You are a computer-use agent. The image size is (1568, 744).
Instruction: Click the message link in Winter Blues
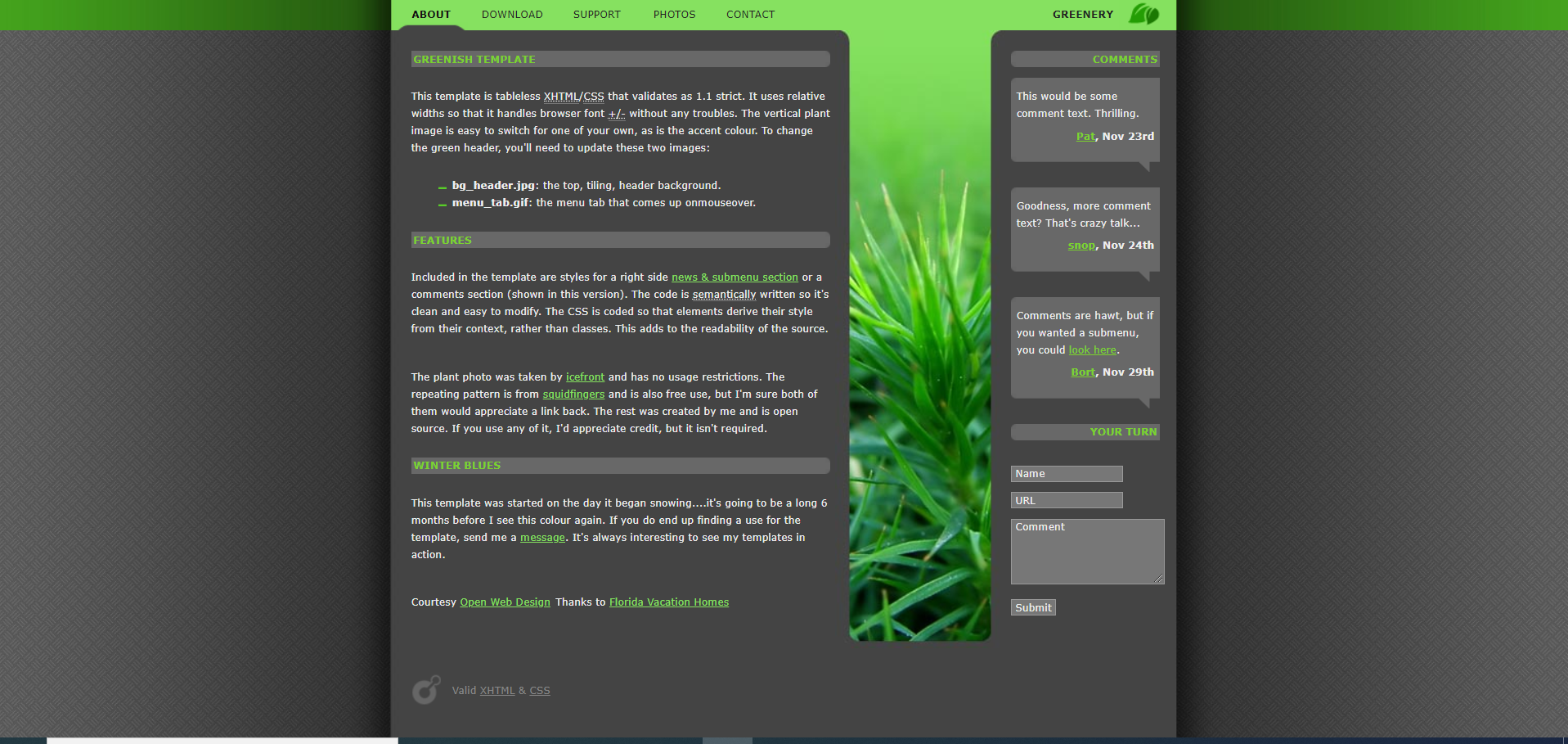(542, 538)
